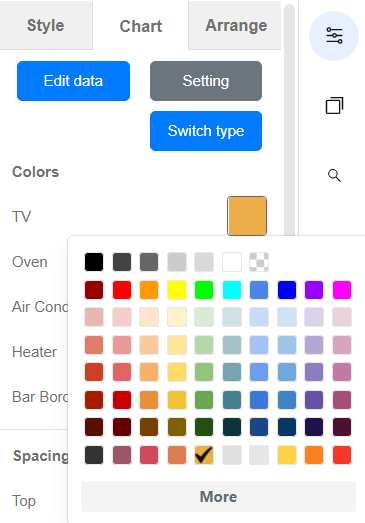Pick the checked orange recent color
The height and width of the screenshot is (523, 365).
(204, 455)
